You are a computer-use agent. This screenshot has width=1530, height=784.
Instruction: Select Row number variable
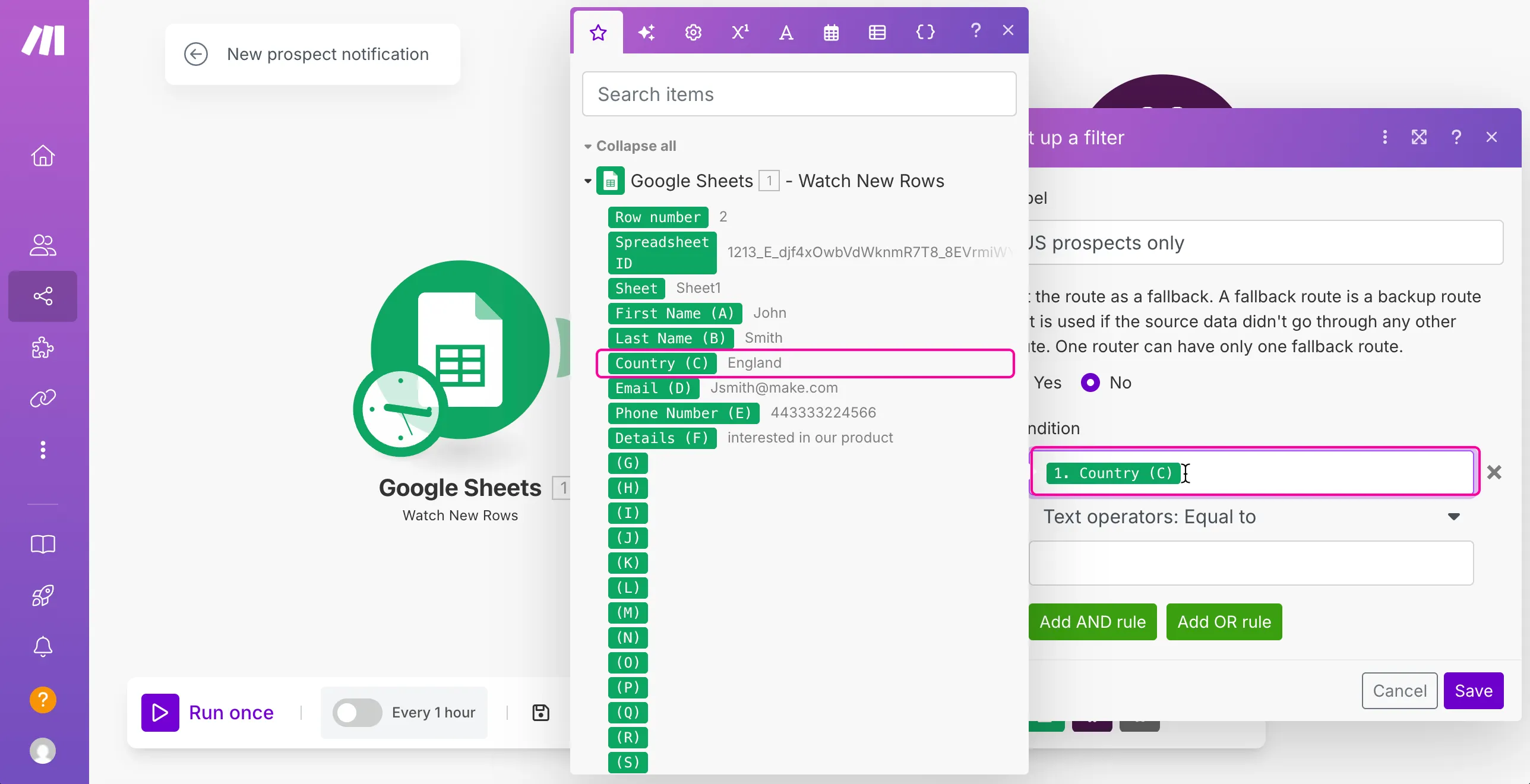click(658, 217)
